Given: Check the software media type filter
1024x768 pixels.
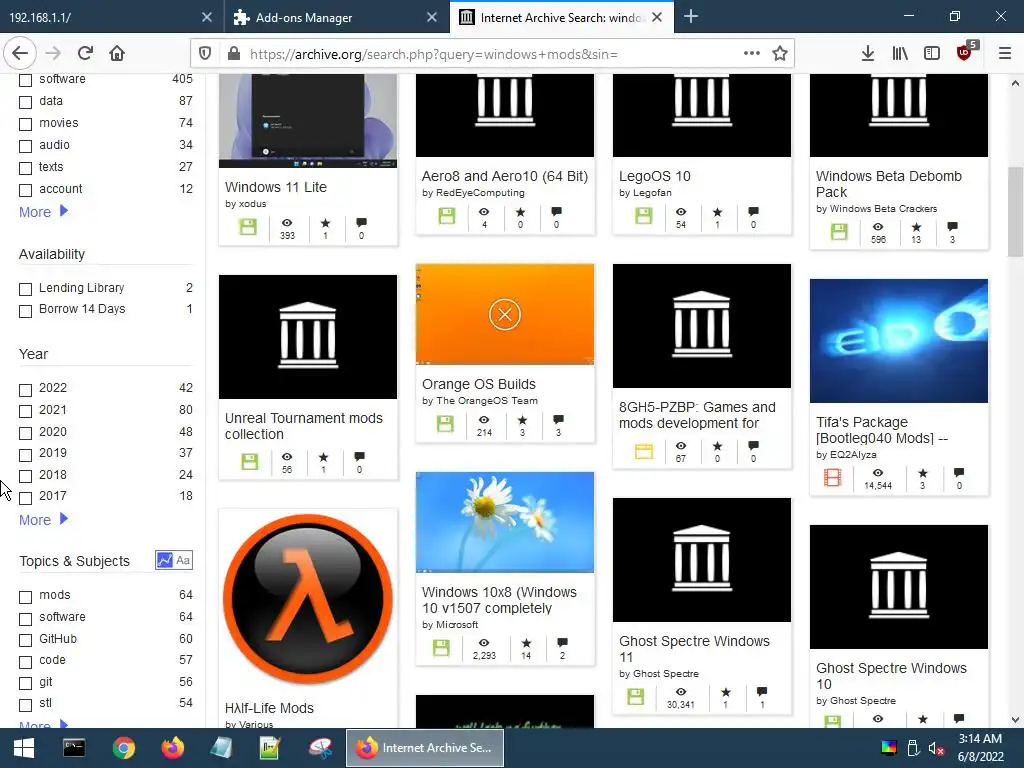Looking at the screenshot, I should pyautogui.click(x=25, y=80).
